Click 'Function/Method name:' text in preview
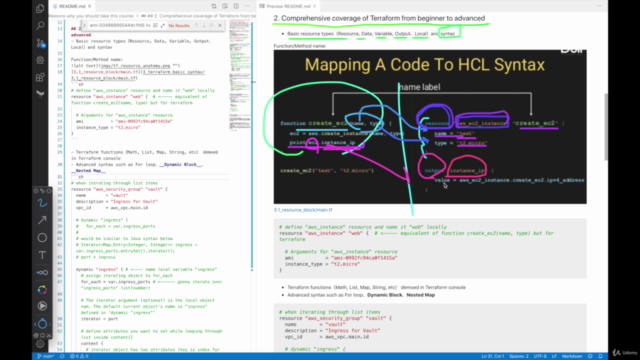The image size is (640, 360). tap(300, 46)
